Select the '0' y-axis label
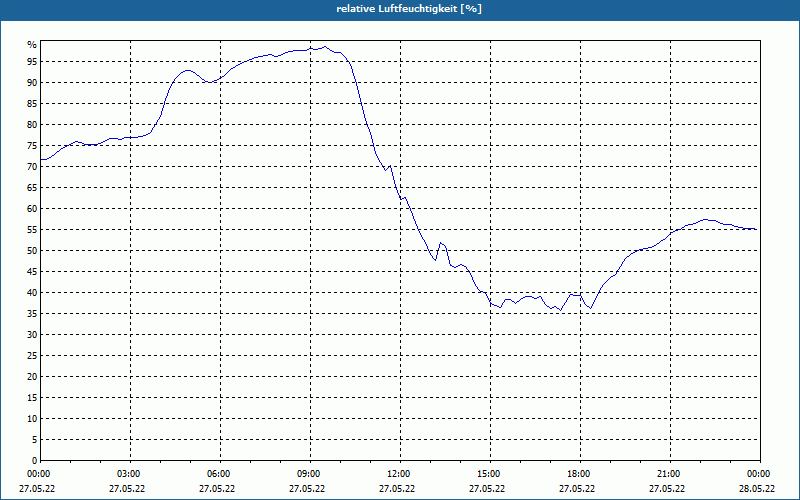 34,461
